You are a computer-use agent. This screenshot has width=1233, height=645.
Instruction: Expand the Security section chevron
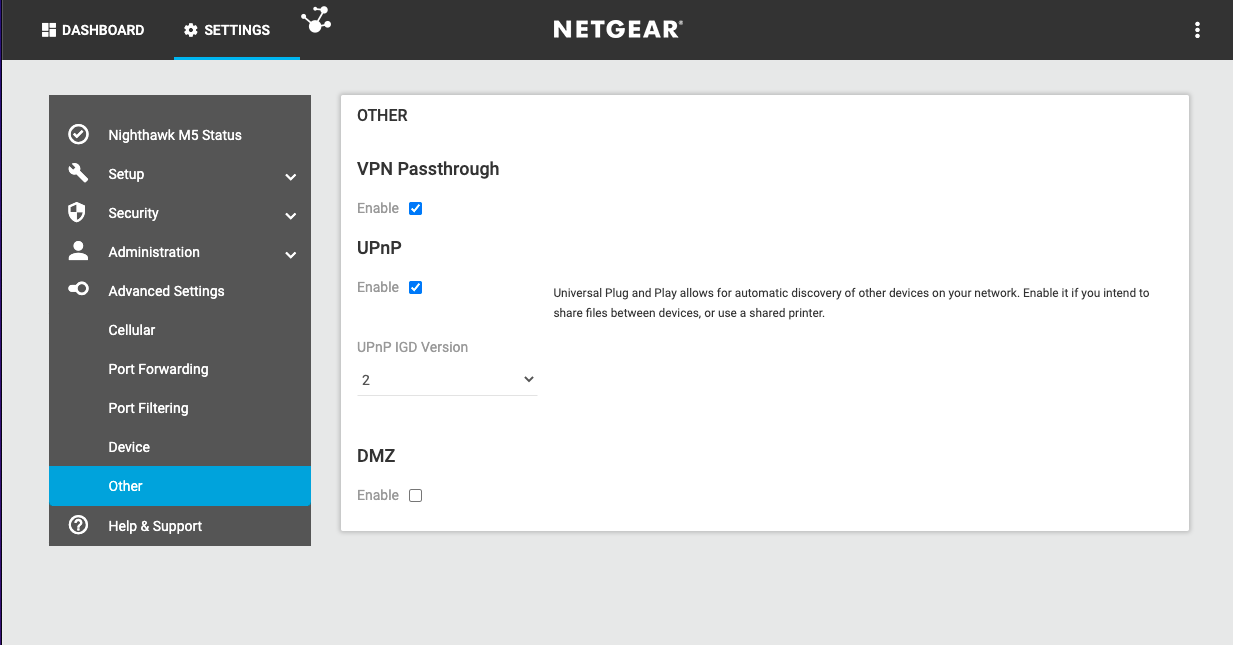(x=290, y=216)
